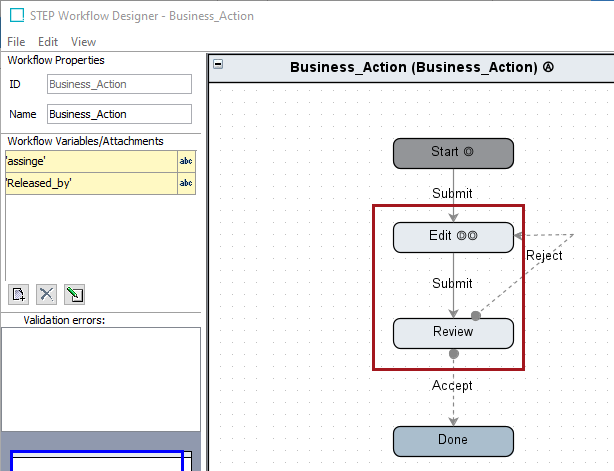
Task: Open the View menu
Action: pyautogui.click(x=83, y=42)
